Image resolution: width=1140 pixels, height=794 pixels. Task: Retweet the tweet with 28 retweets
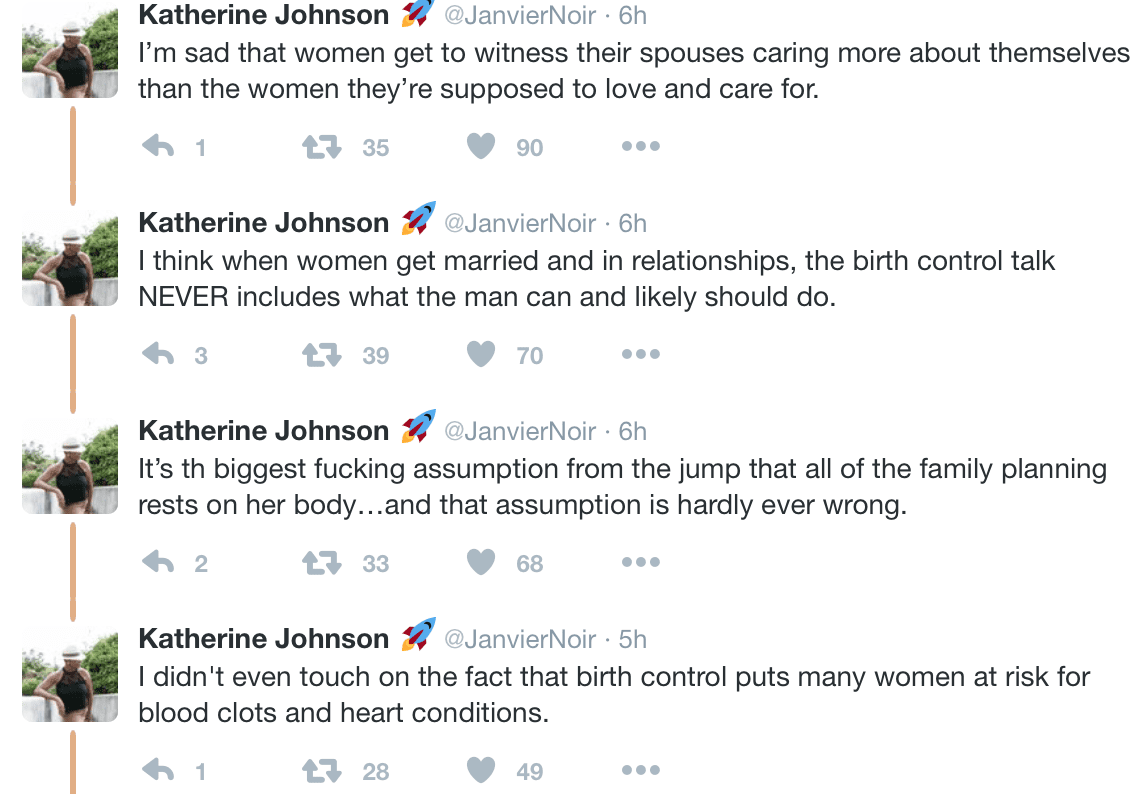pyautogui.click(x=321, y=771)
